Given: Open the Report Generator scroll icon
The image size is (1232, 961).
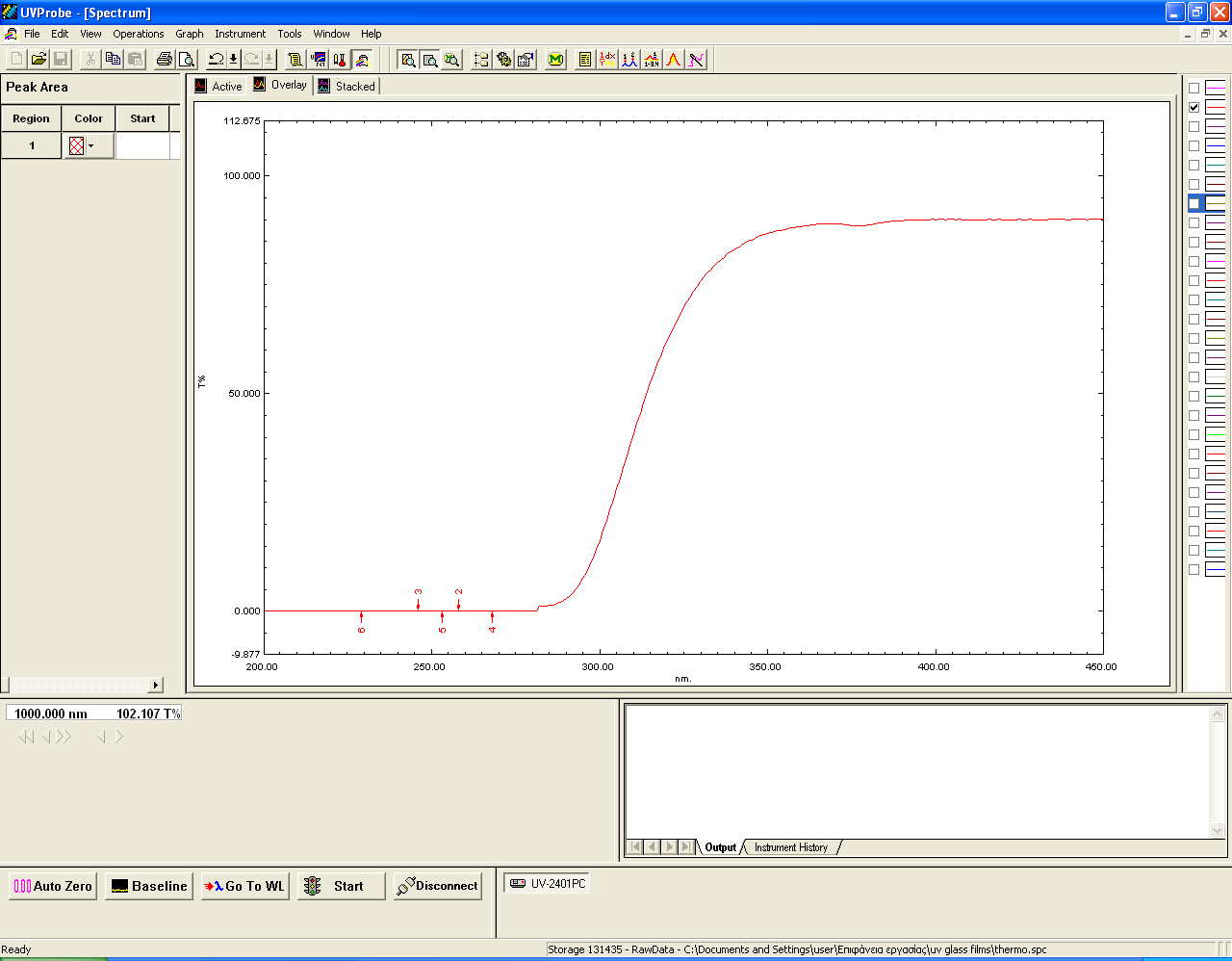Looking at the screenshot, I should coord(295,60).
